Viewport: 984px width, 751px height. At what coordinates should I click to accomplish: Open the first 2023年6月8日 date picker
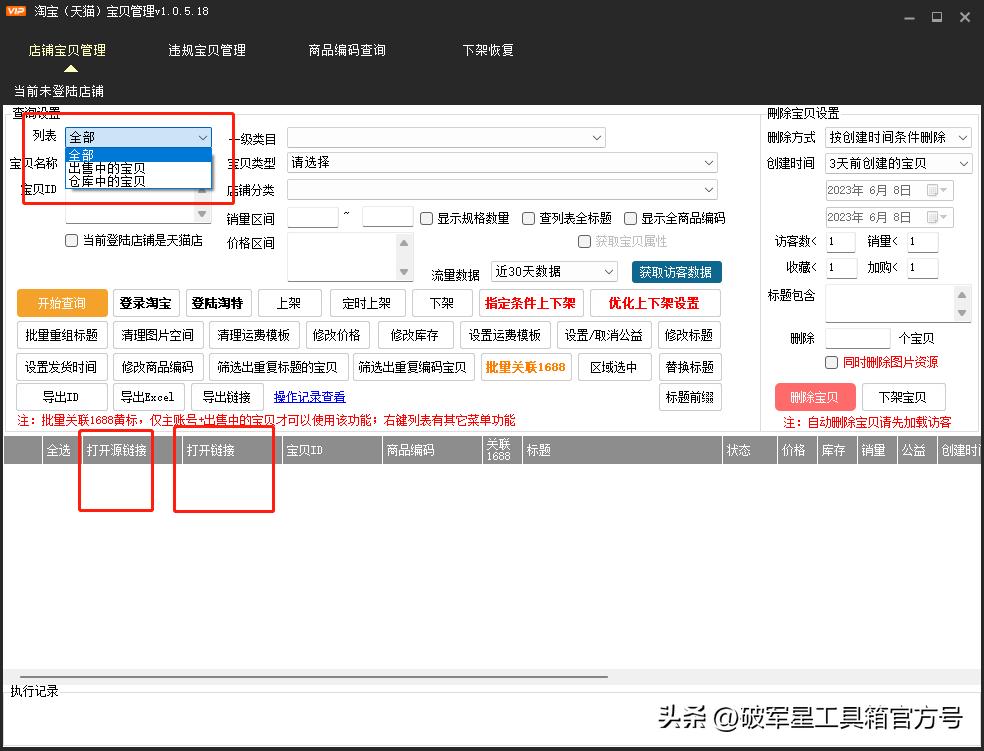(884, 190)
